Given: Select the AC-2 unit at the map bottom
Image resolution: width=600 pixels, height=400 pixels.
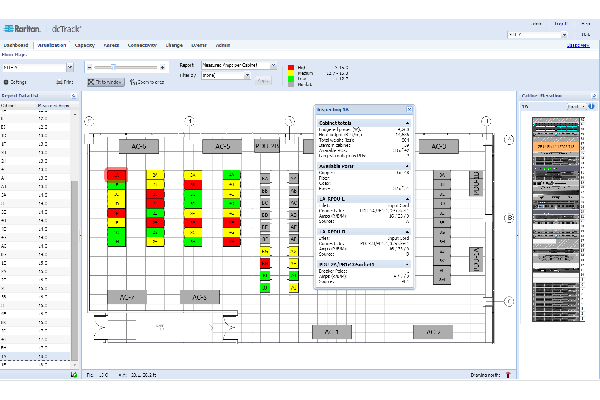Looking at the screenshot, I should (x=433, y=332).
